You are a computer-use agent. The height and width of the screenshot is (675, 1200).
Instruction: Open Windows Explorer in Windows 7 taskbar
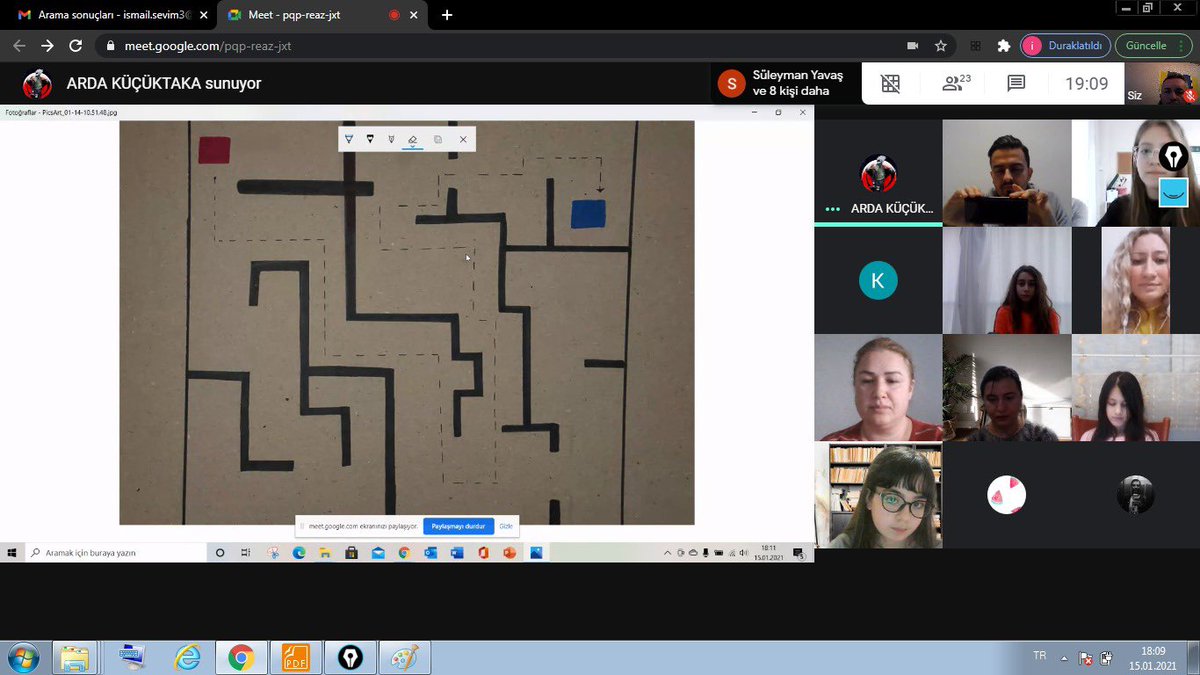(x=74, y=658)
